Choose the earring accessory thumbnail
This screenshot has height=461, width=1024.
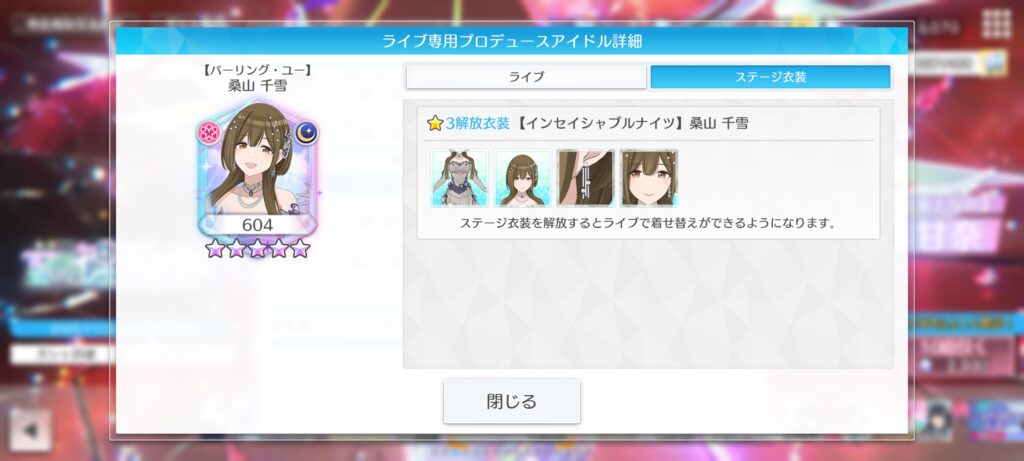pos(585,178)
